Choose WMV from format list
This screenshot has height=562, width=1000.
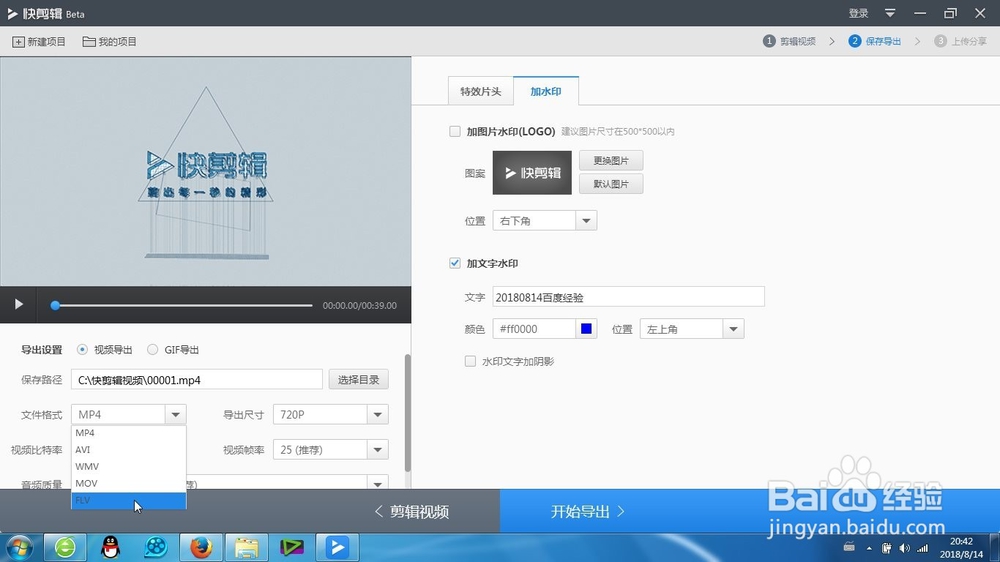128,466
